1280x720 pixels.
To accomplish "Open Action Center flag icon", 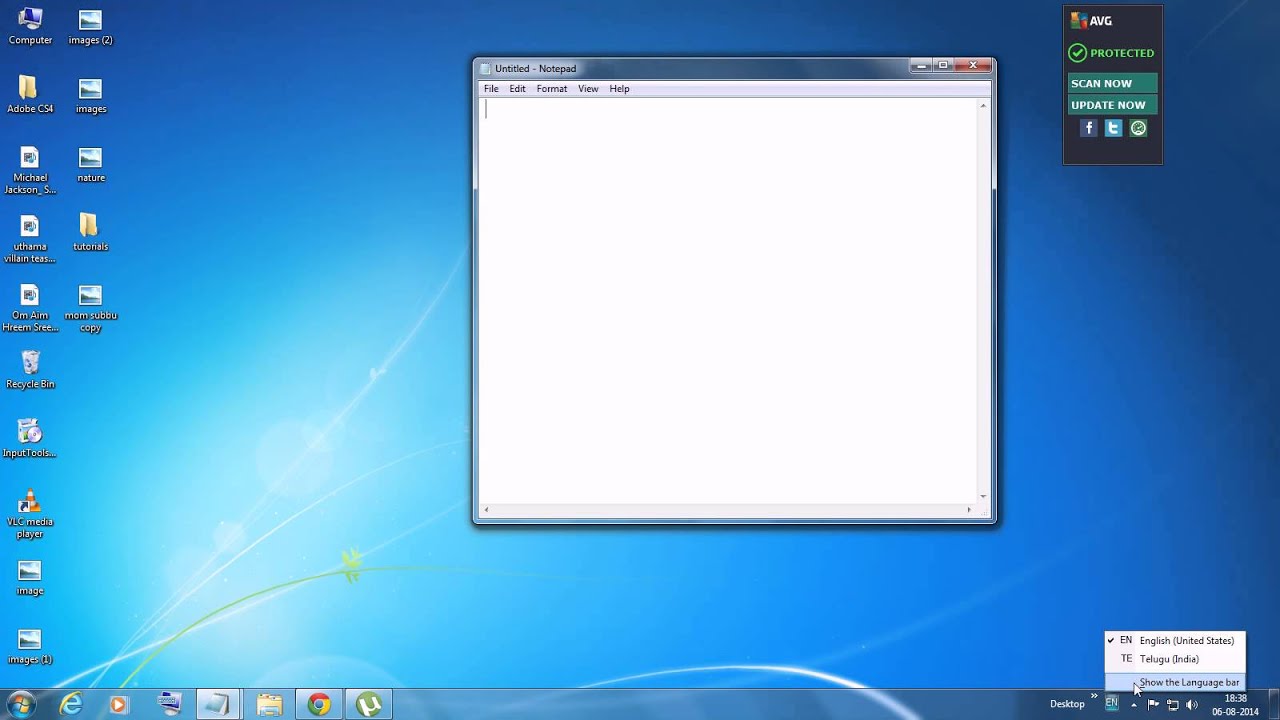I will point(1153,704).
